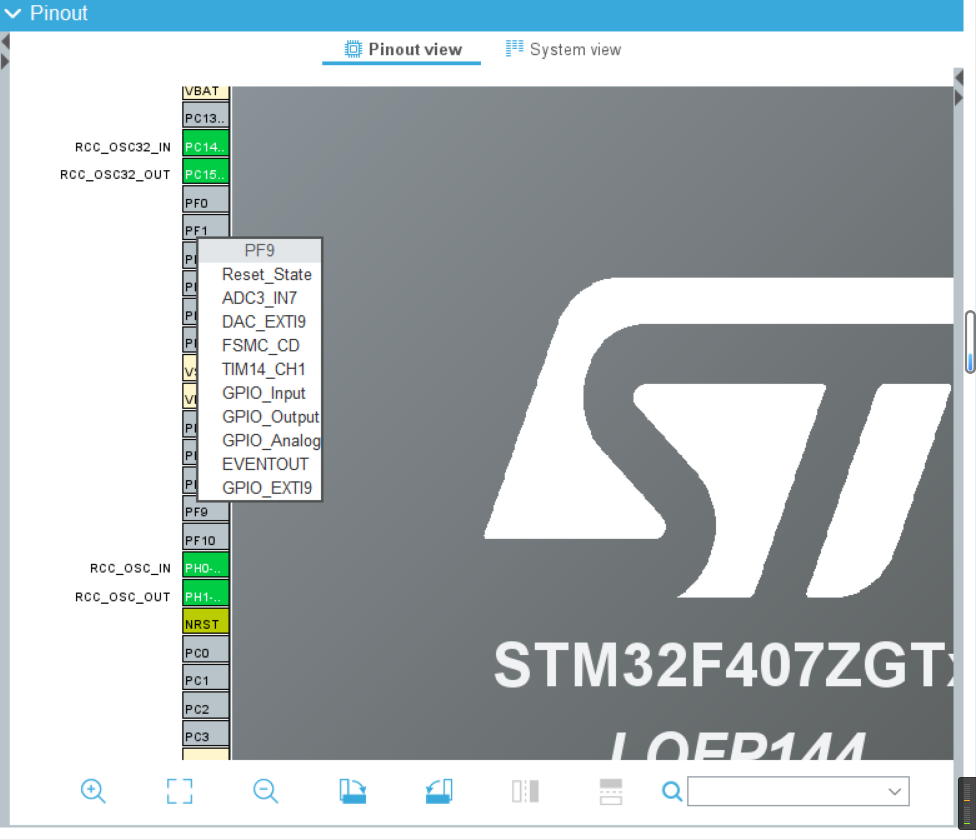
Task: Select the green PC15 pin
Action: click(206, 172)
